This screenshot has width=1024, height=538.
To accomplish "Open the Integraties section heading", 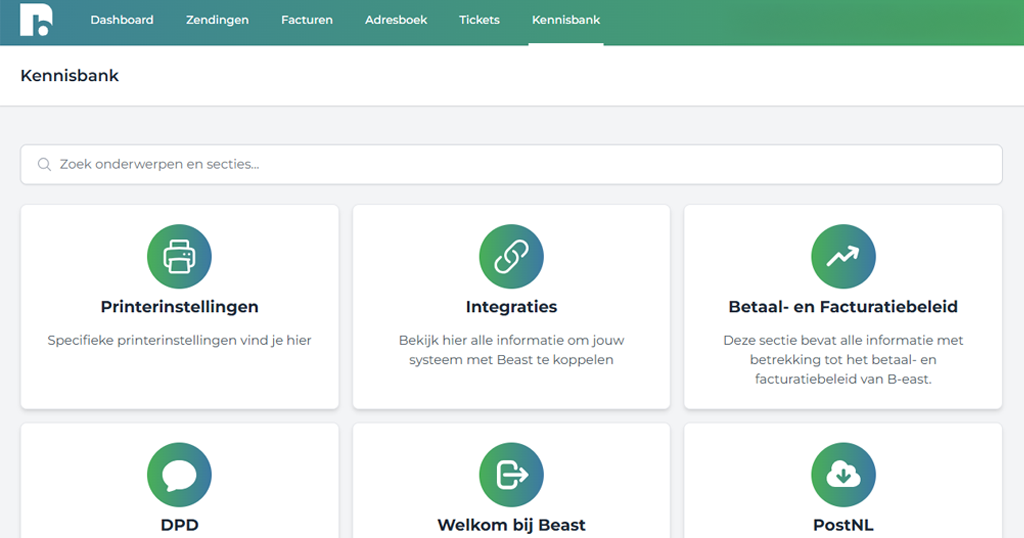I will point(511,307).
